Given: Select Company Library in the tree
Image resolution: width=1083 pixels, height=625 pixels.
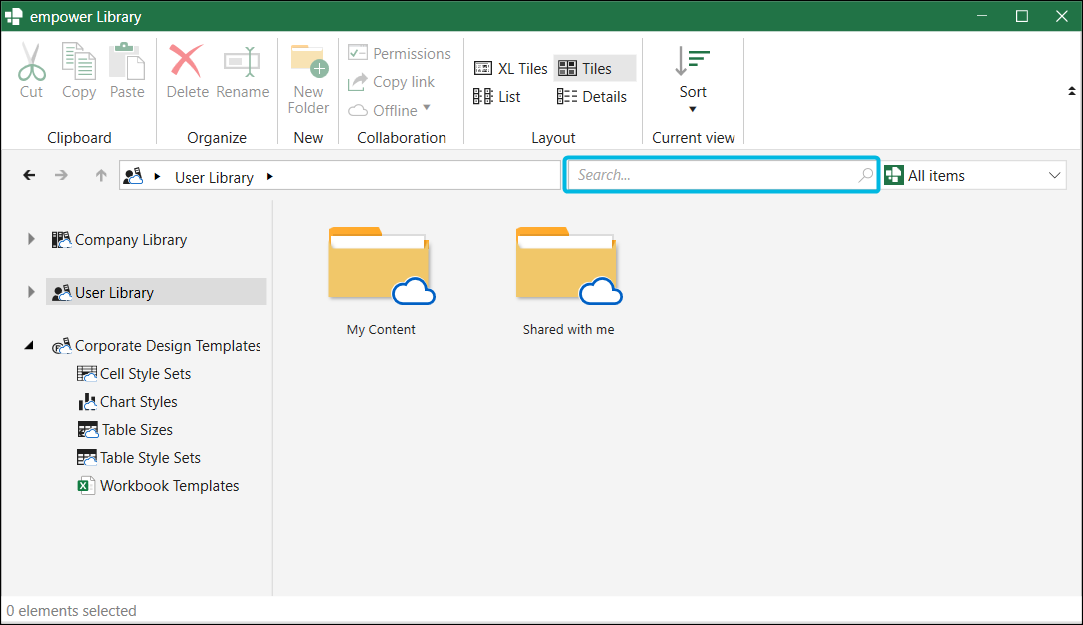Looking at the screenshot, I should 131,240.
